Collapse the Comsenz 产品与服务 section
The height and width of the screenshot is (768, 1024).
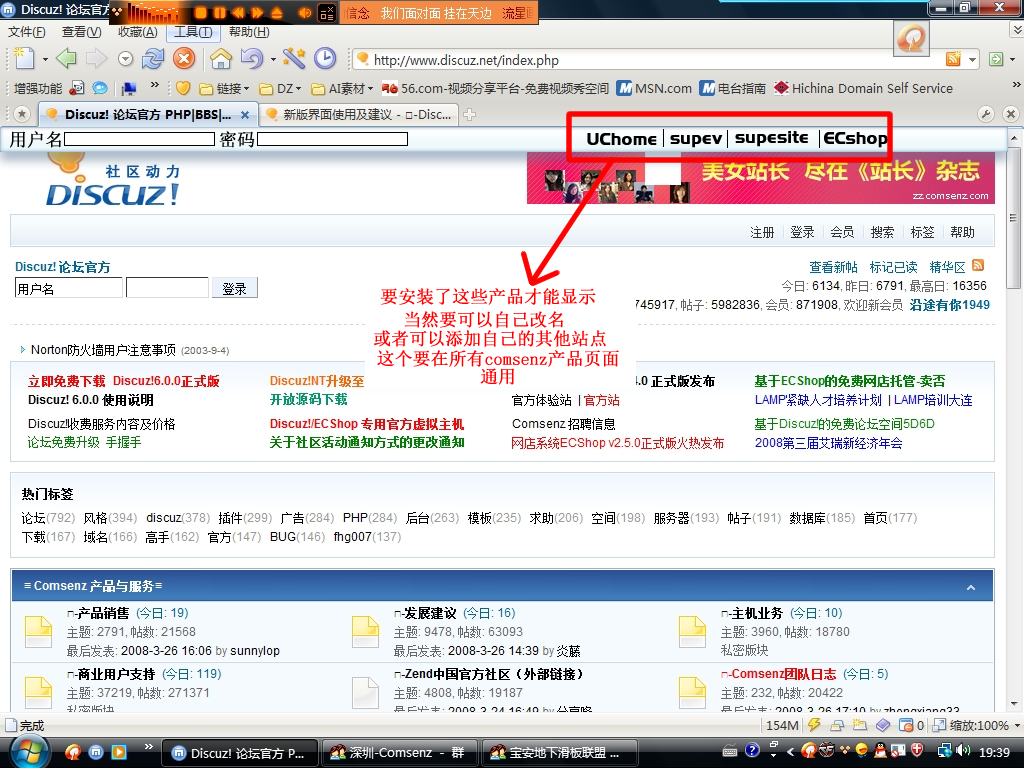click(x=971, y=587)
